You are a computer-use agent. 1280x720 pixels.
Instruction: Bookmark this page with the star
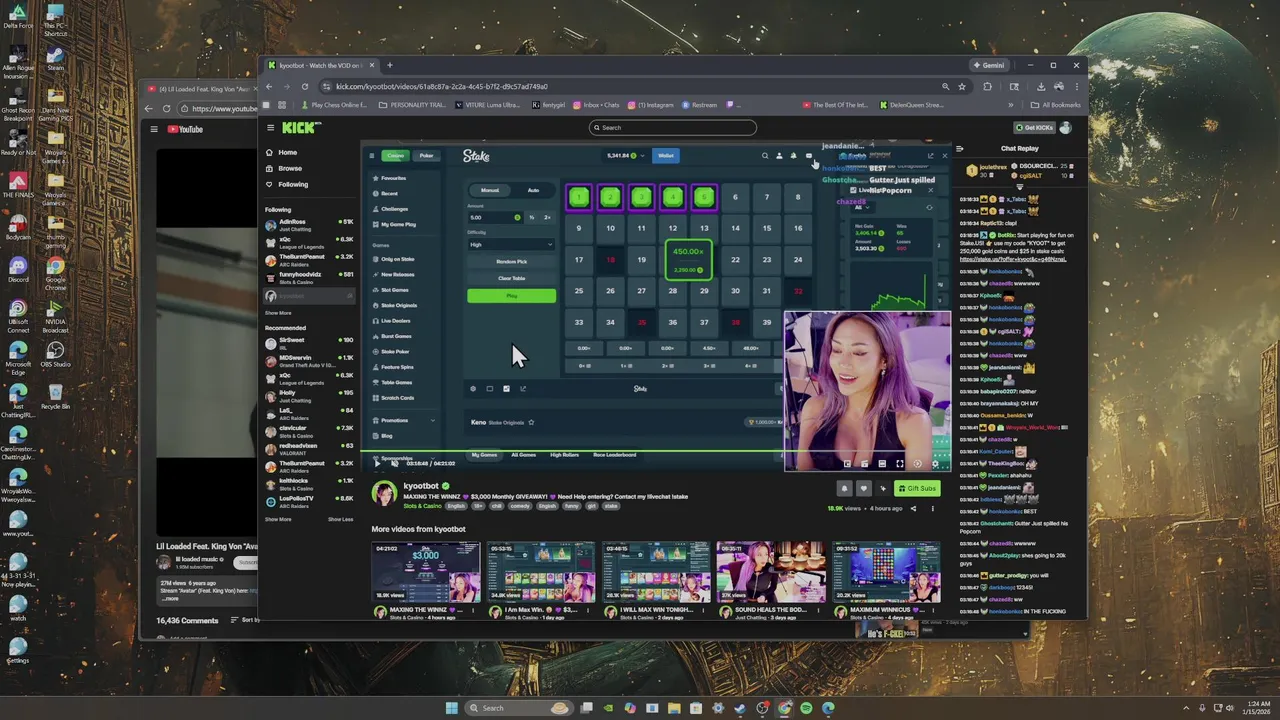pyautogui.click(x=962, y=86)
